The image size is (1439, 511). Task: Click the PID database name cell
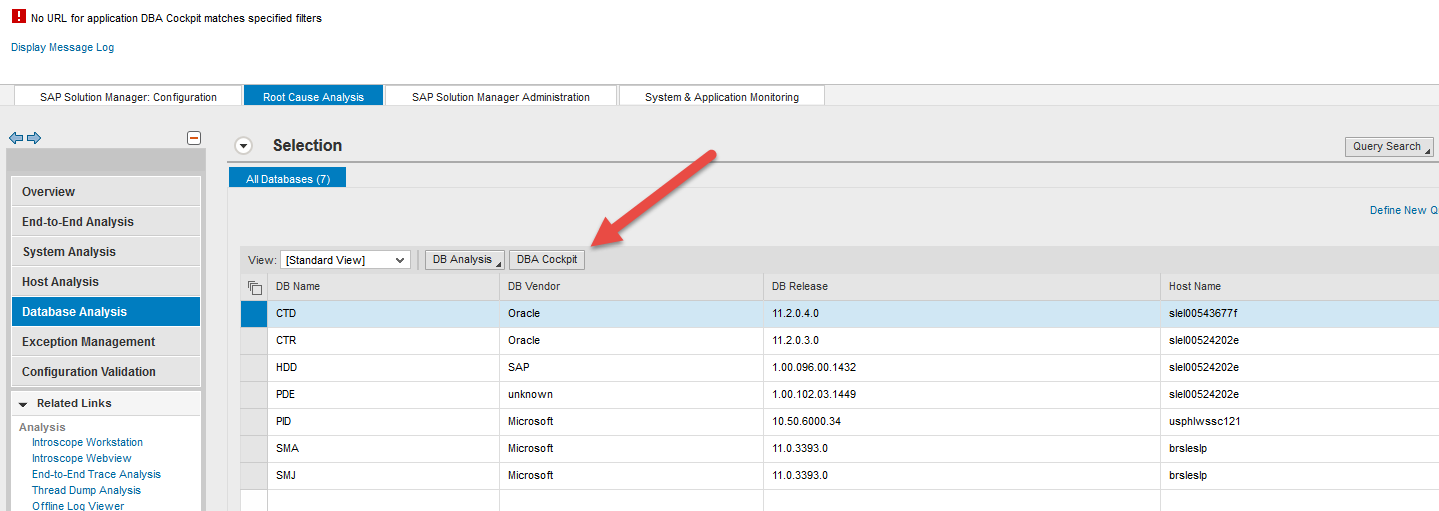(384, 422)
